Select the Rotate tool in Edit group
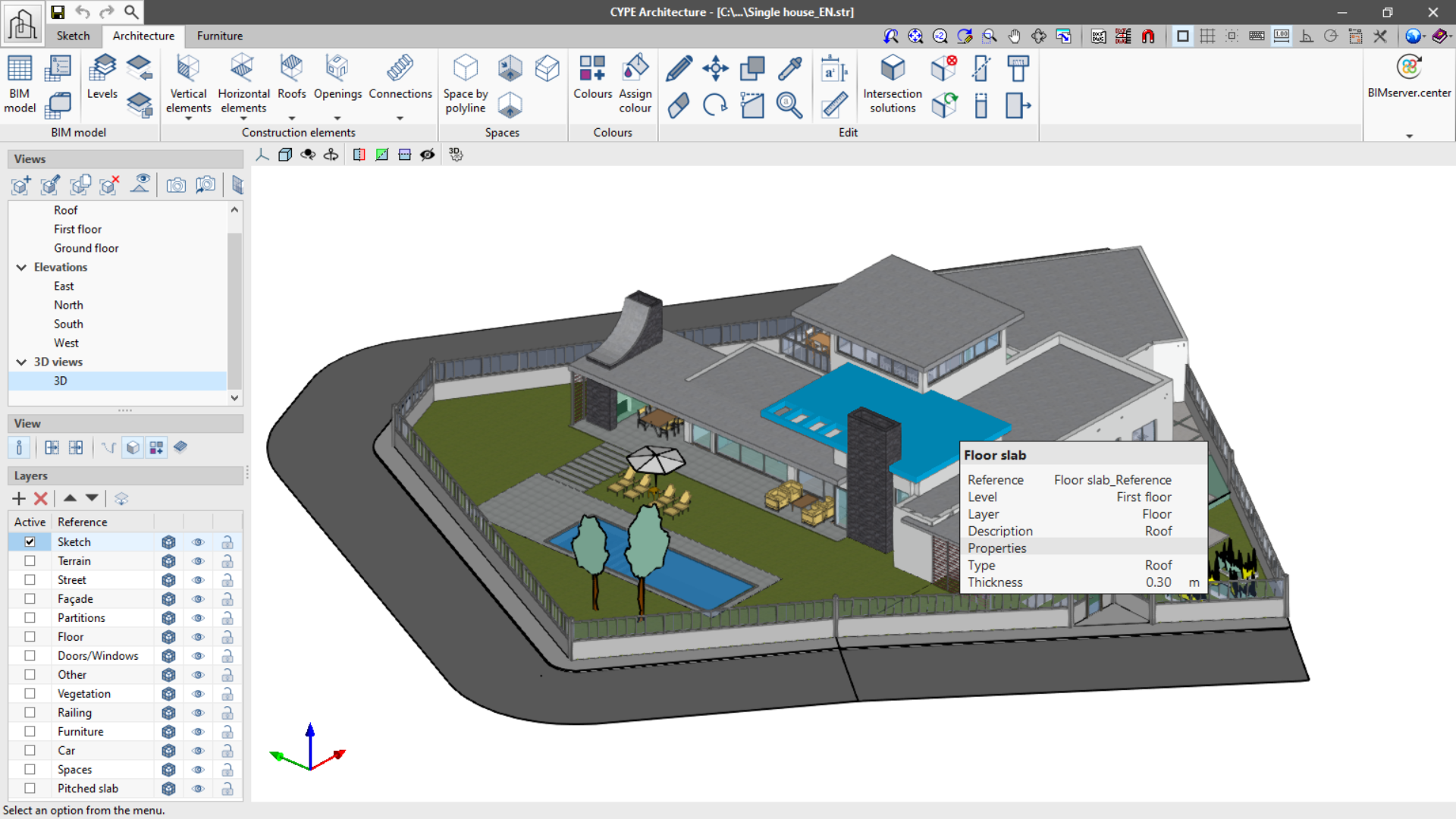1456x819 pixels. [x=715, y=105]
